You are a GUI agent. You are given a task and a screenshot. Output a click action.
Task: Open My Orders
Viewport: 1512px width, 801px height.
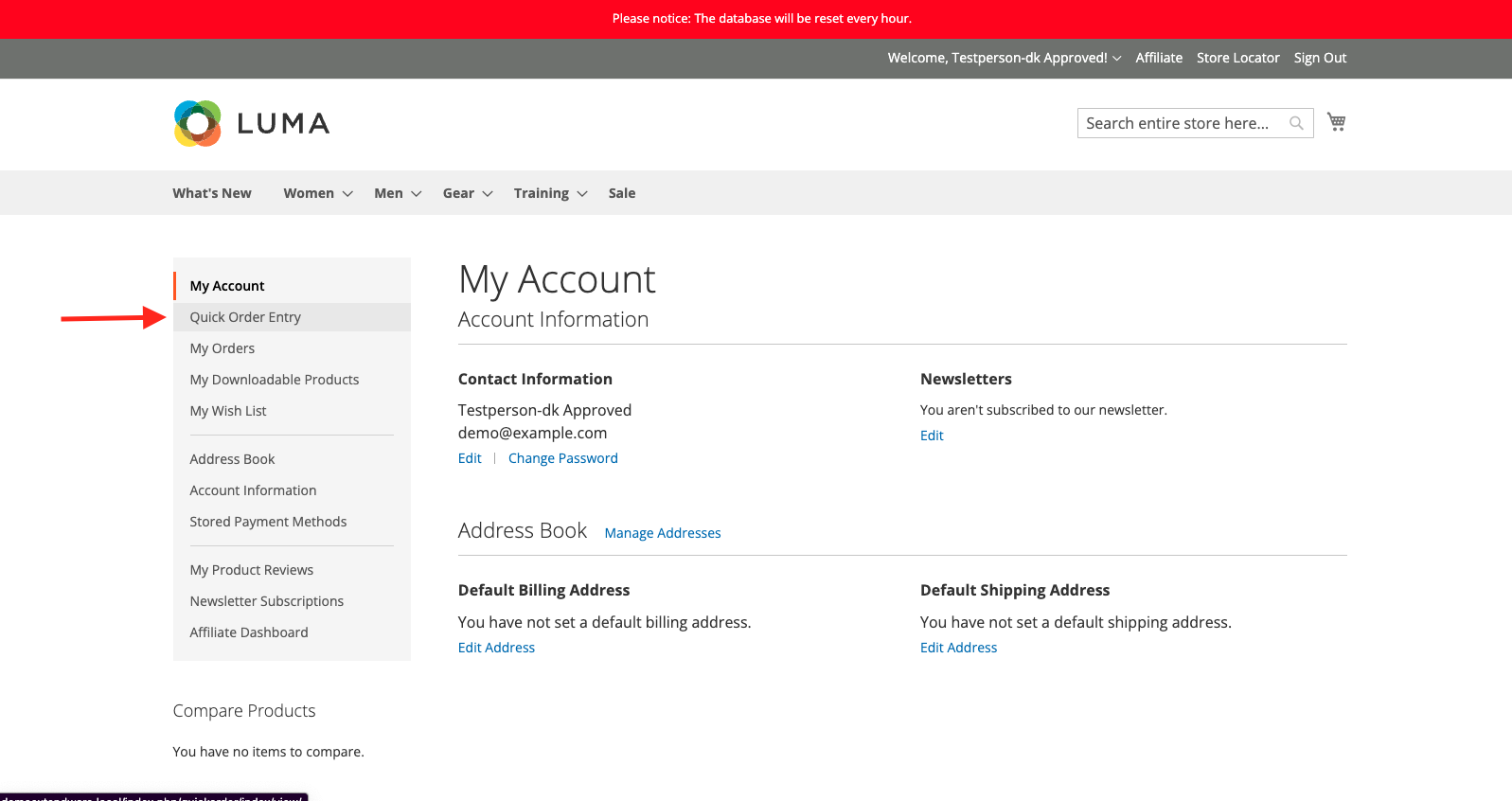coord(222,348)
